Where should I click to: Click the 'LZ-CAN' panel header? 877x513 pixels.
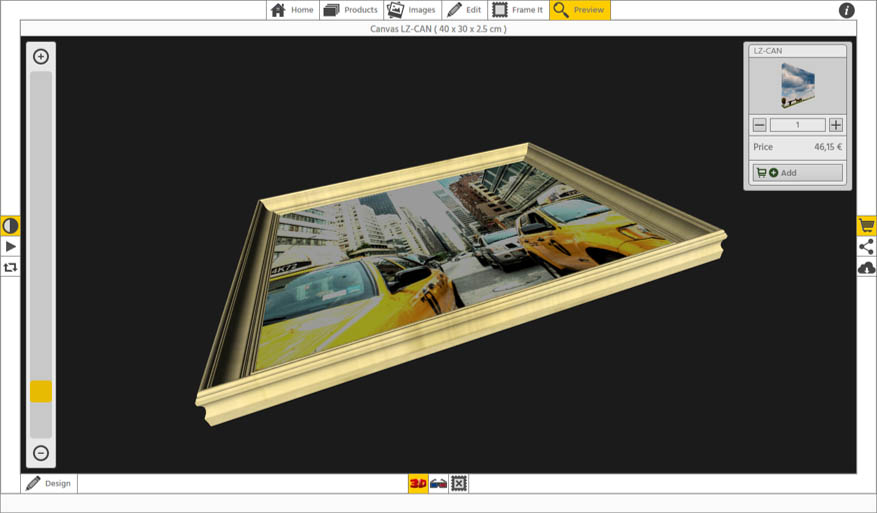tap(798, 51)
